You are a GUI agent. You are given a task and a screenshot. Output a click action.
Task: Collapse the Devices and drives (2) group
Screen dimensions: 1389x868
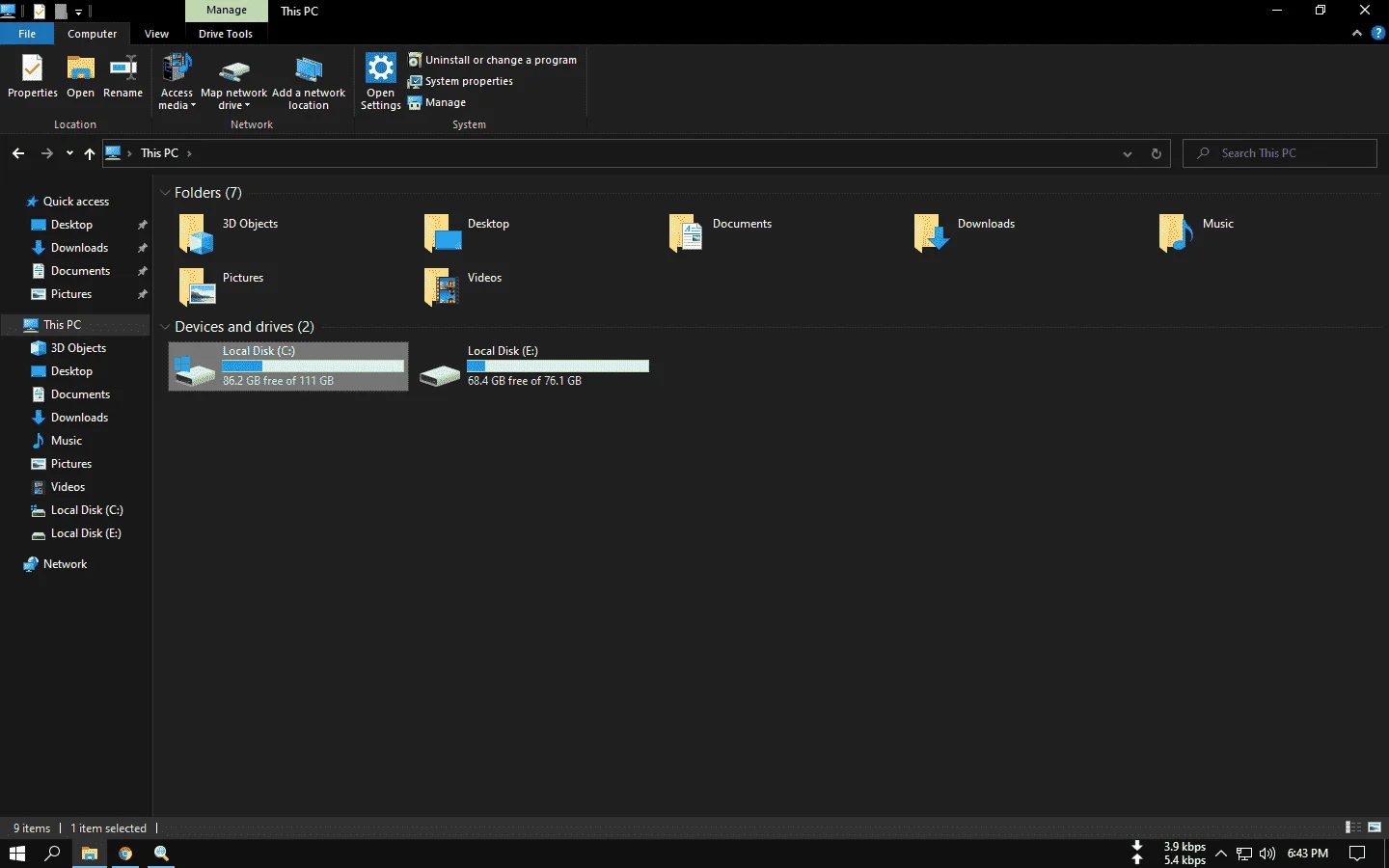165,327
